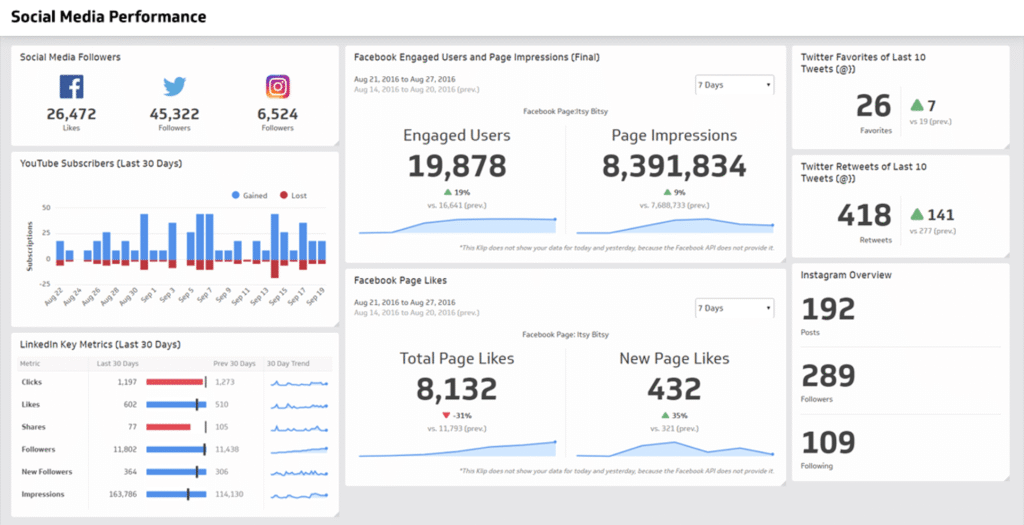Click the Twitter bird icon
This screenshot has height=525, width=1024.
(x=175, y=87)
